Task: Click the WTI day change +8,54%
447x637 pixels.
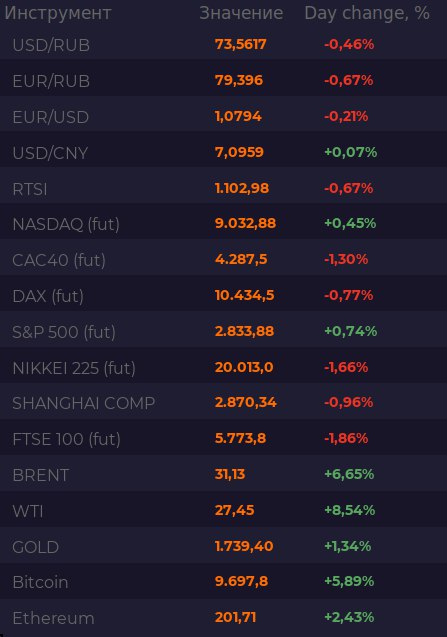Action: (x=349, y=510)
